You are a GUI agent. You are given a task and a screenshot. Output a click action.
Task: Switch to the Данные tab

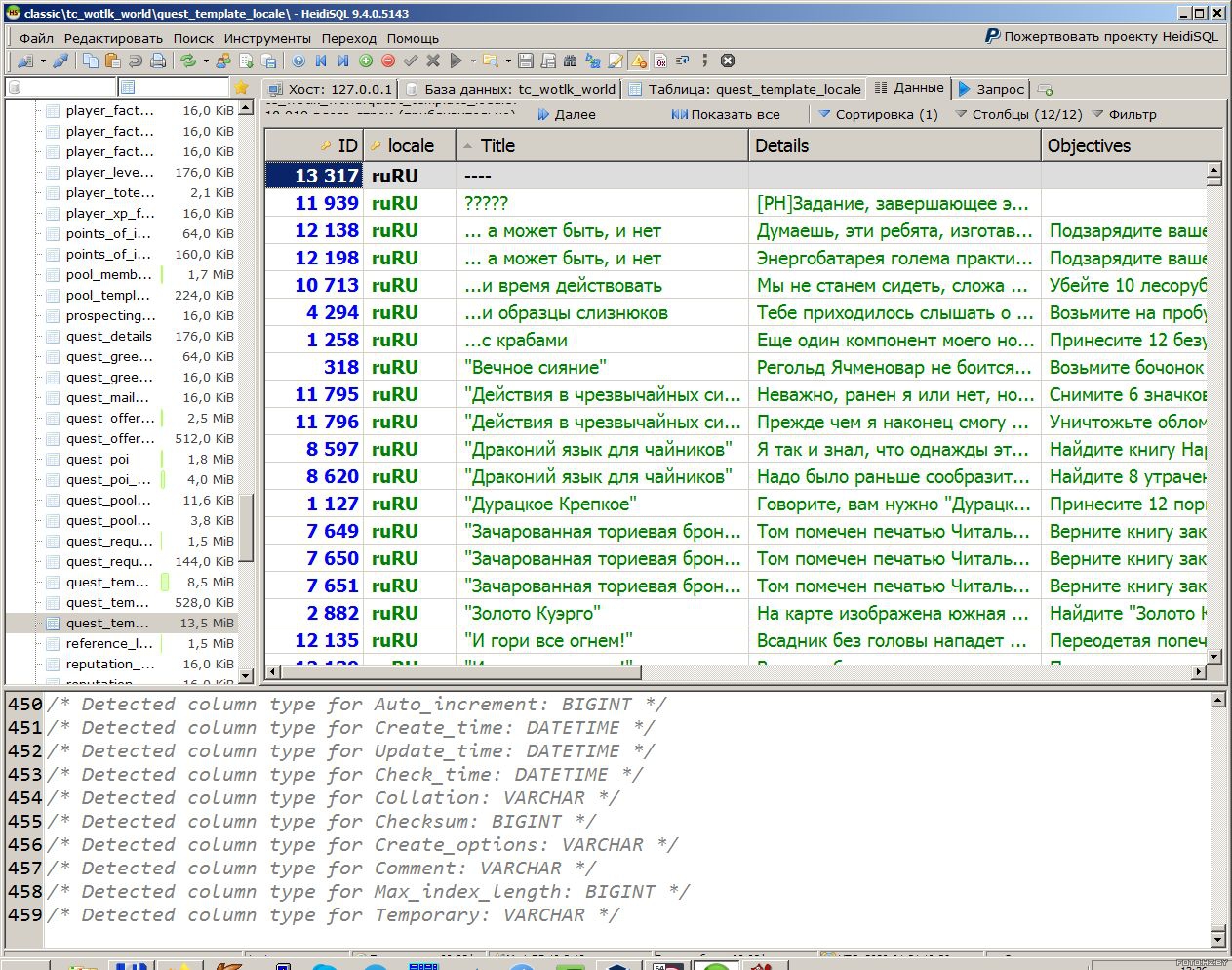click(x=909, y=88)
